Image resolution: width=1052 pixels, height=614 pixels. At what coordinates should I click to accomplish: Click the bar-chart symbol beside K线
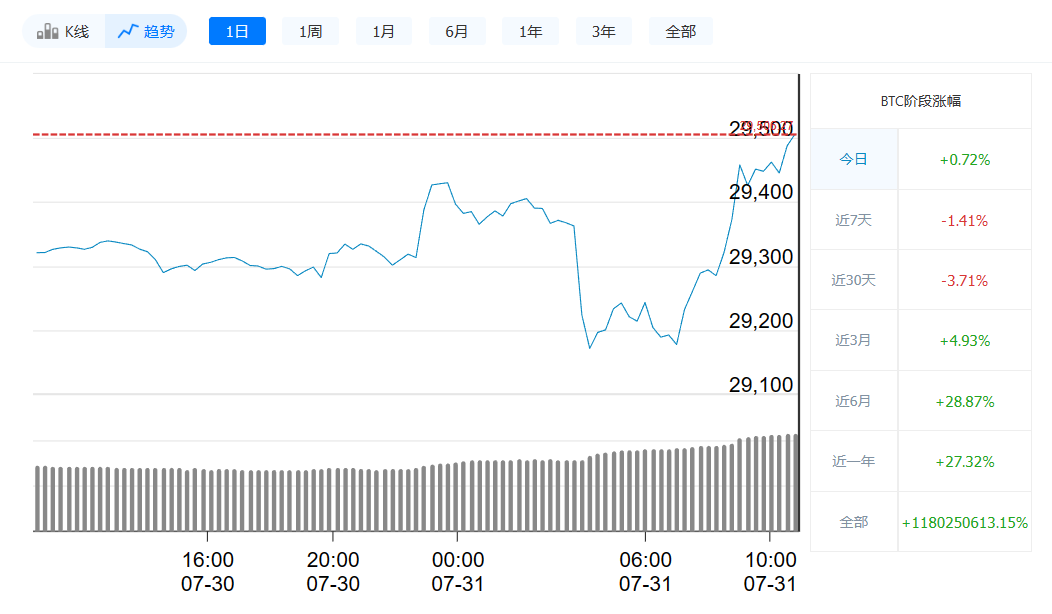[x=45, y=31]
